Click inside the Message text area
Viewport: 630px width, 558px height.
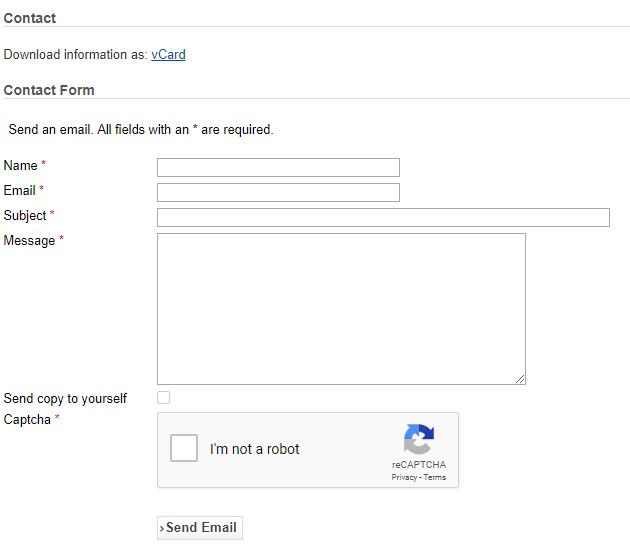pos(342,309)
